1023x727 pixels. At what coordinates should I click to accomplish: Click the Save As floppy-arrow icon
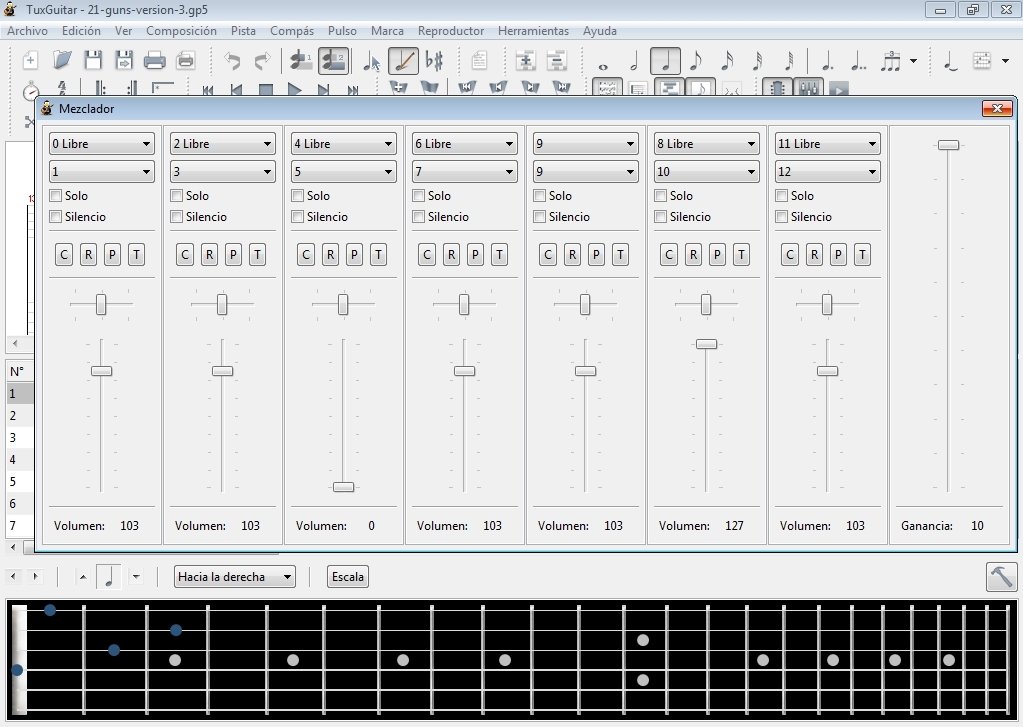click(124, 61)
